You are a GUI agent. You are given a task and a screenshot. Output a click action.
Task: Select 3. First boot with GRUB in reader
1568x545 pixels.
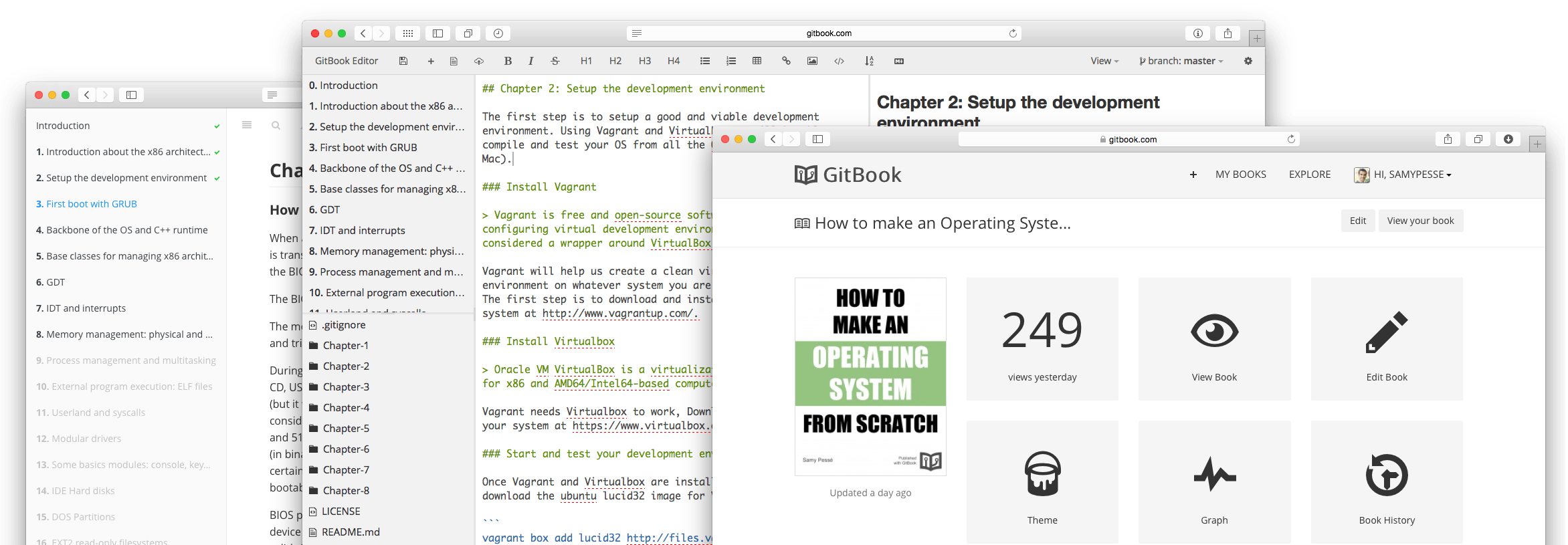pyautogui.click(x=86, y=204)
